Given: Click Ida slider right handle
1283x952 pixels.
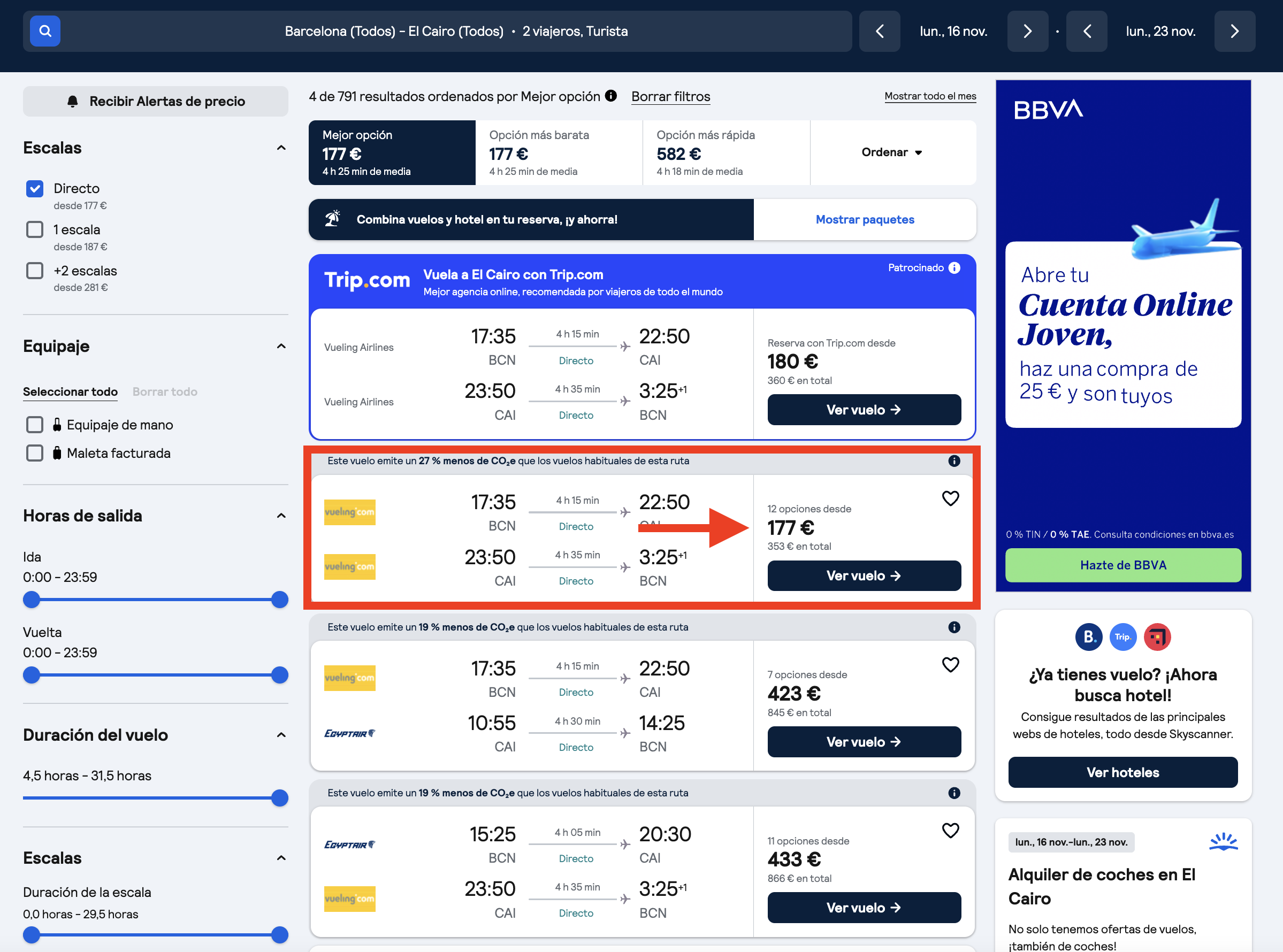Looking at the screenshot, I should 279,600.
